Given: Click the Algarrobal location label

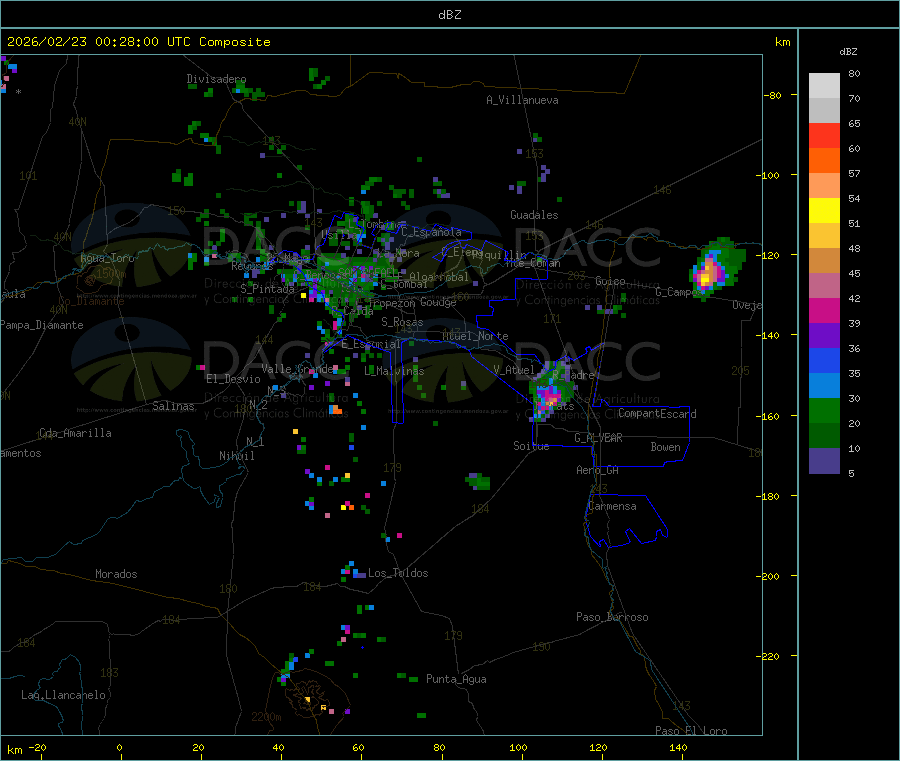Looking at the screenshot, I should (439, 277).
